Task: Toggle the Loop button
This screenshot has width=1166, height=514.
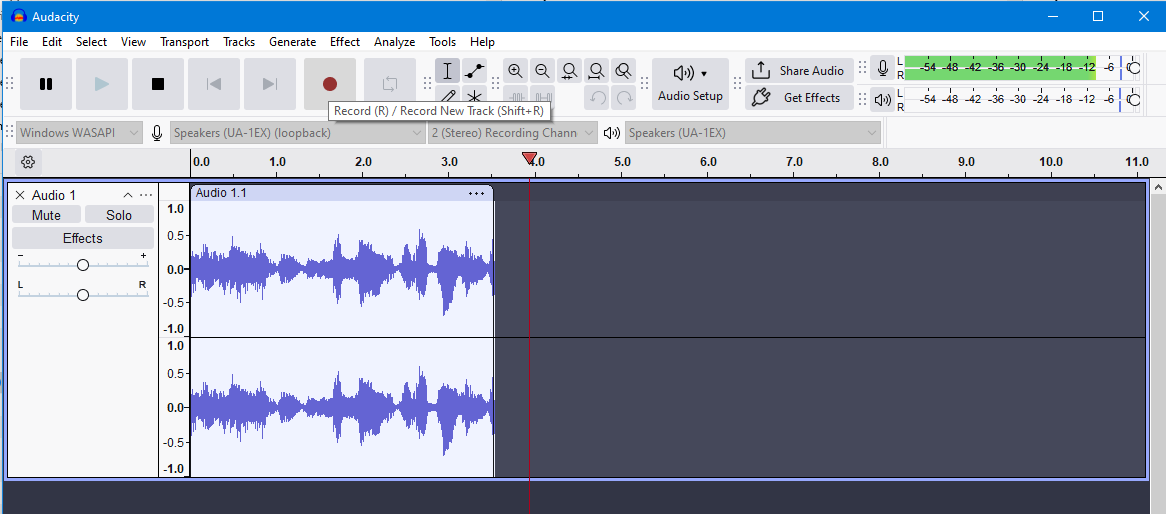Action: (x=390, y=84)
